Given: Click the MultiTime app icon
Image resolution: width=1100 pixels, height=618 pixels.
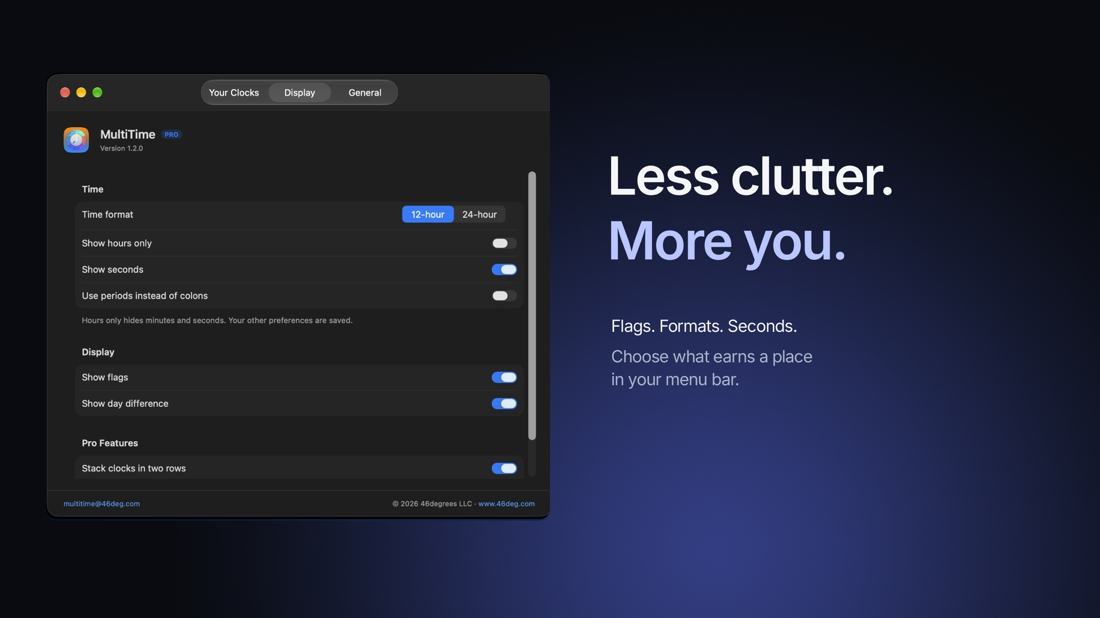Looking at the screenshot, I should pos(76,140).
